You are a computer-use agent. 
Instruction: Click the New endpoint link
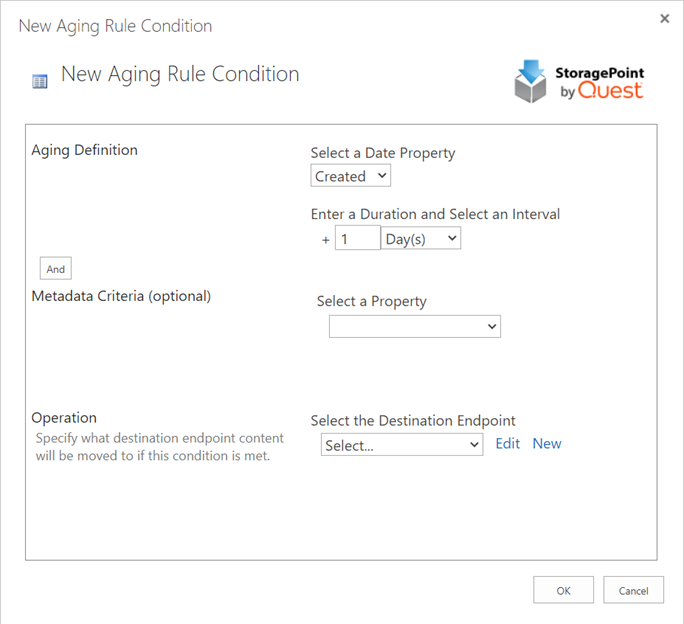tap(547, 443)
